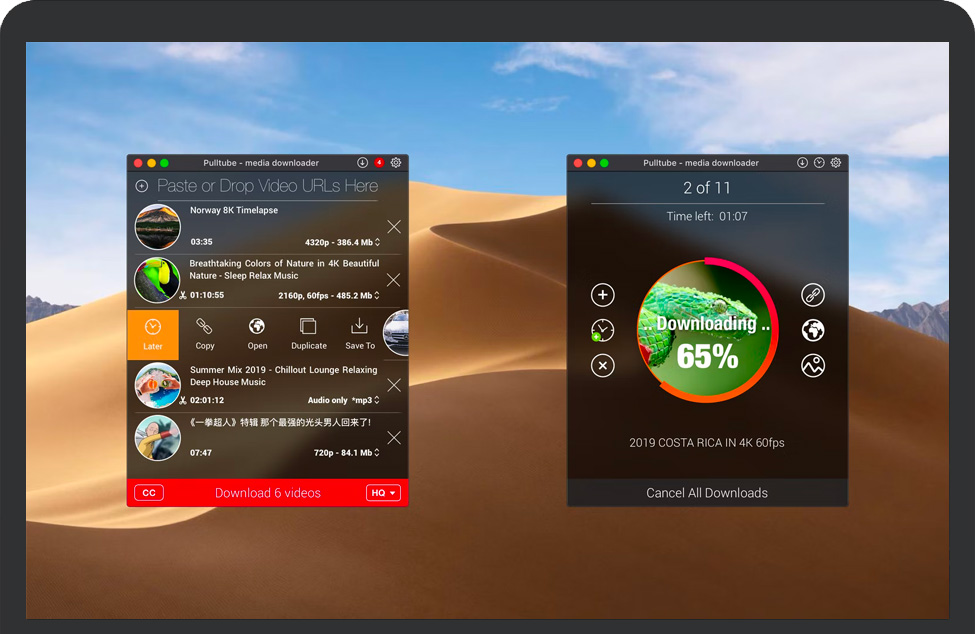Open settings gear in the left Pulltube window
The image size is (975, 634).
[396, 163]
